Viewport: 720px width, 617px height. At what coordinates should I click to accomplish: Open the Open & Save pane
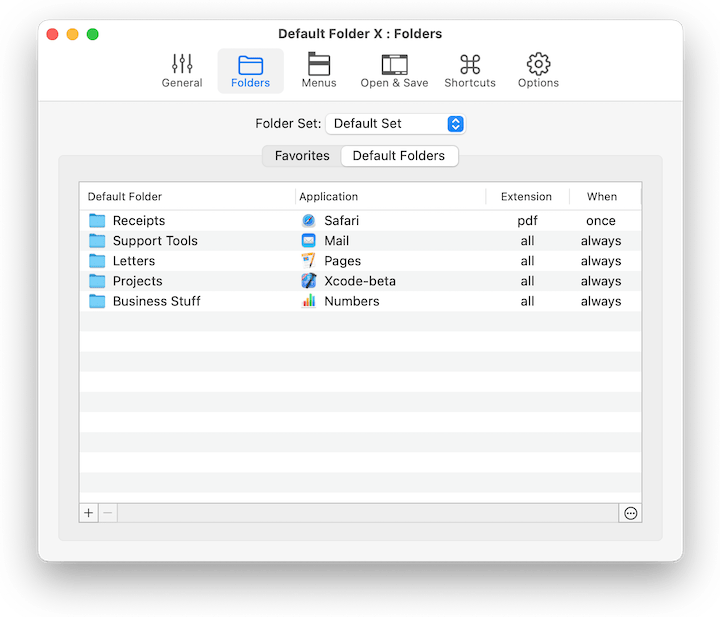pos(394,71)
